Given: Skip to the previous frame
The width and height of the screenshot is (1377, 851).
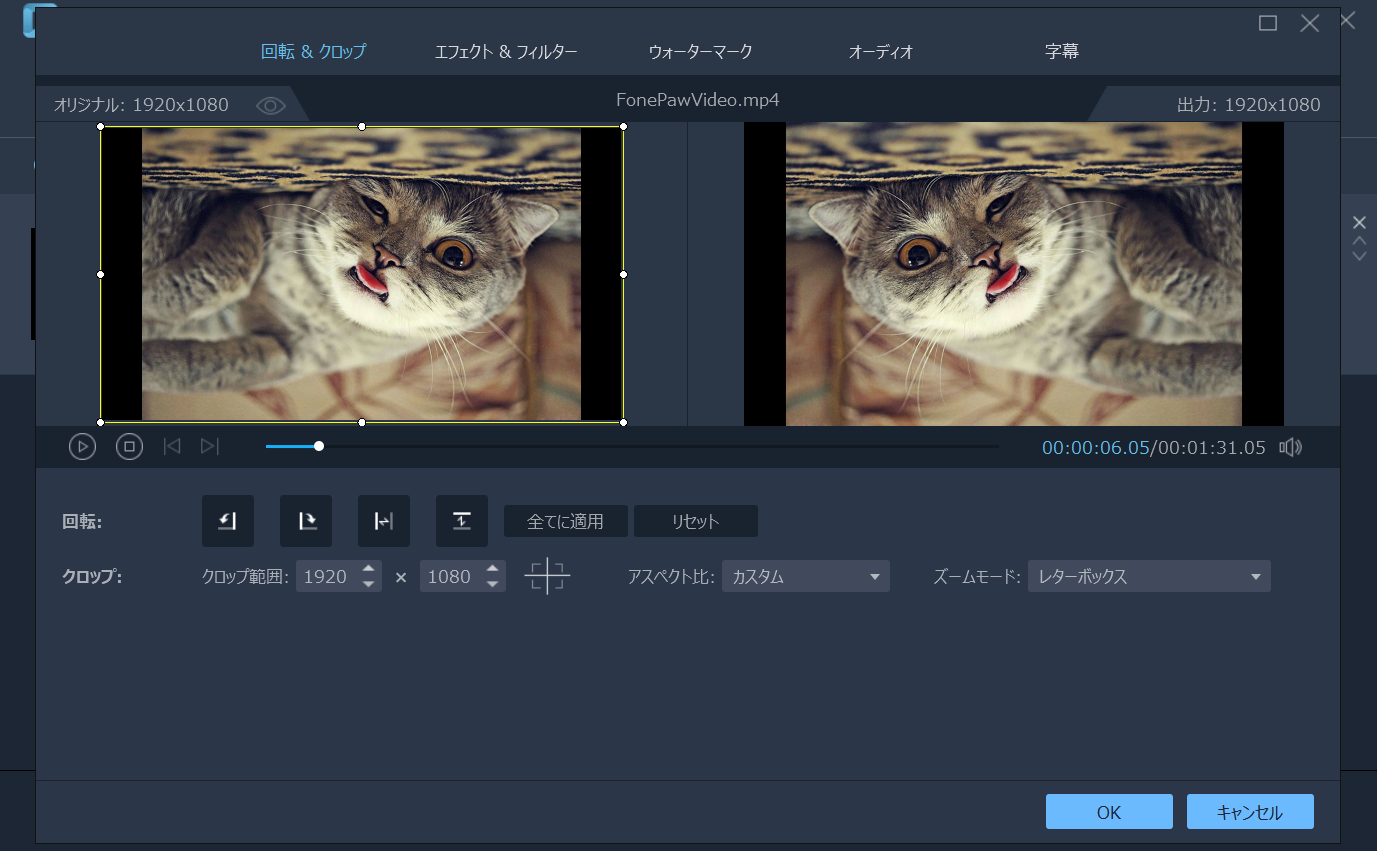Looking at the screenshot, I should (171, 446).
